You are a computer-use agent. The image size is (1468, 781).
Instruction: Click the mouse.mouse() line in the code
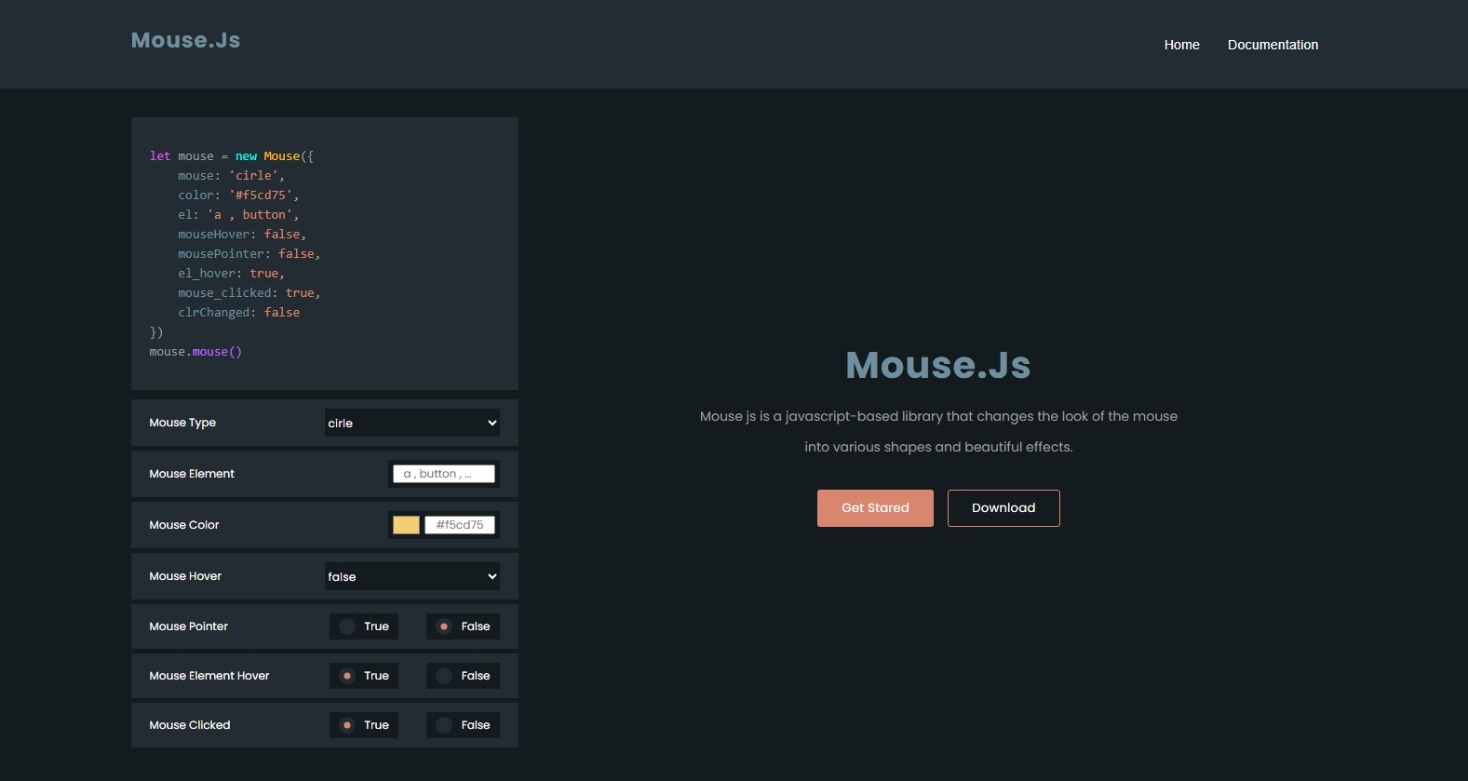196,351
